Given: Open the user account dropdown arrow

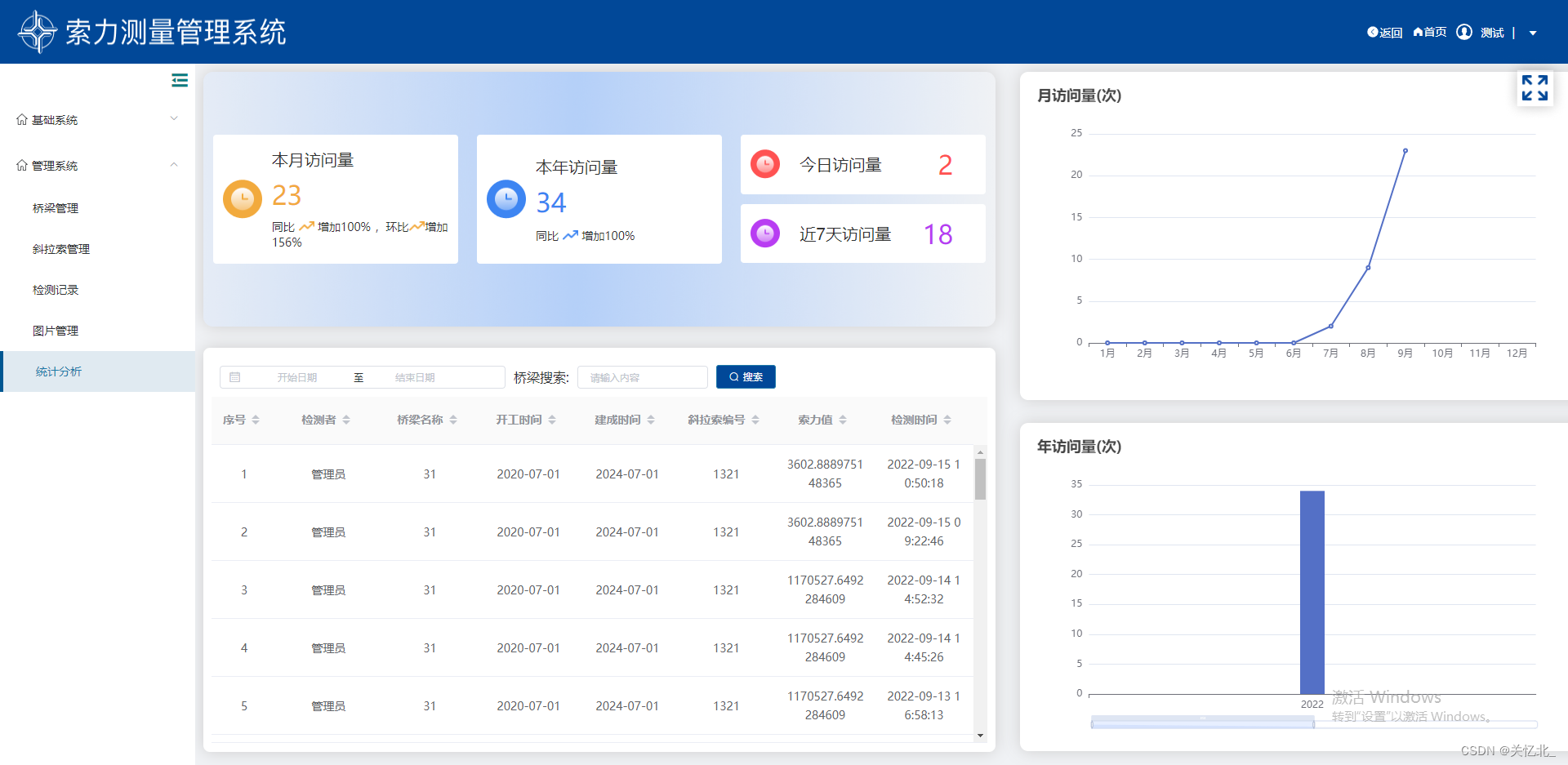Looking at the screenshot, I should [1533, 33].
